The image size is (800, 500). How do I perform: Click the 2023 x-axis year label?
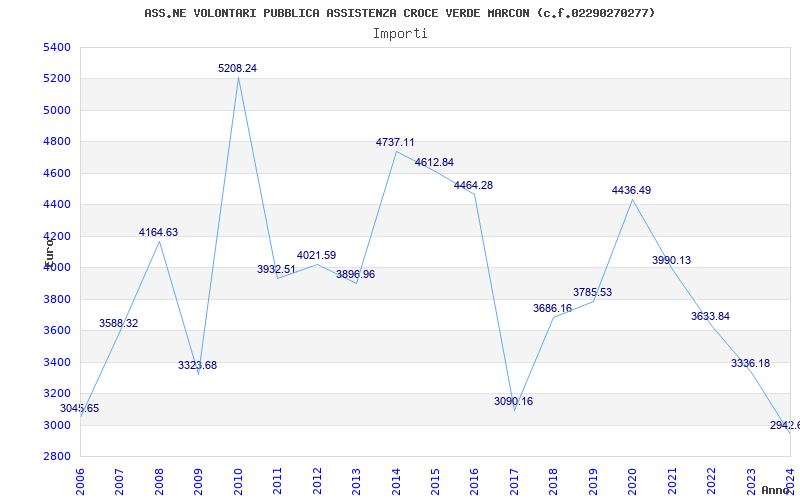(751, 481)
